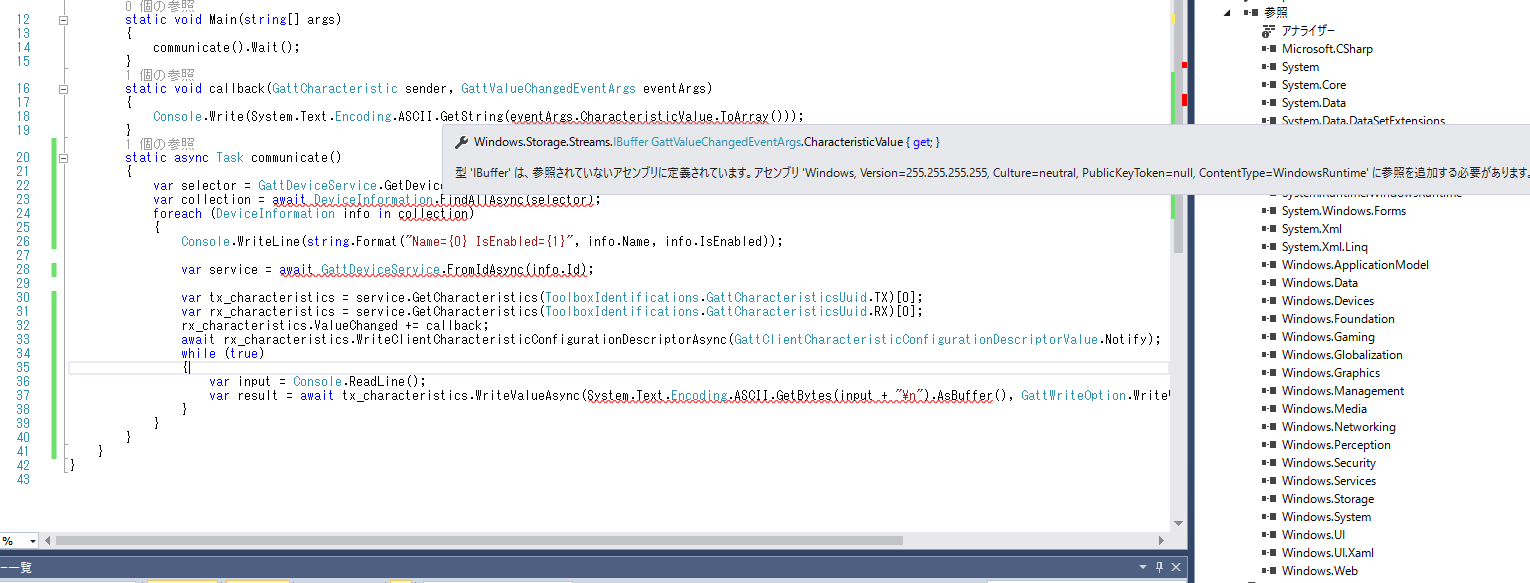Viewport: 1530px width, 583px height.
Task: Open bottom panel window position dropdown arrow
Action: point(1144,567)
